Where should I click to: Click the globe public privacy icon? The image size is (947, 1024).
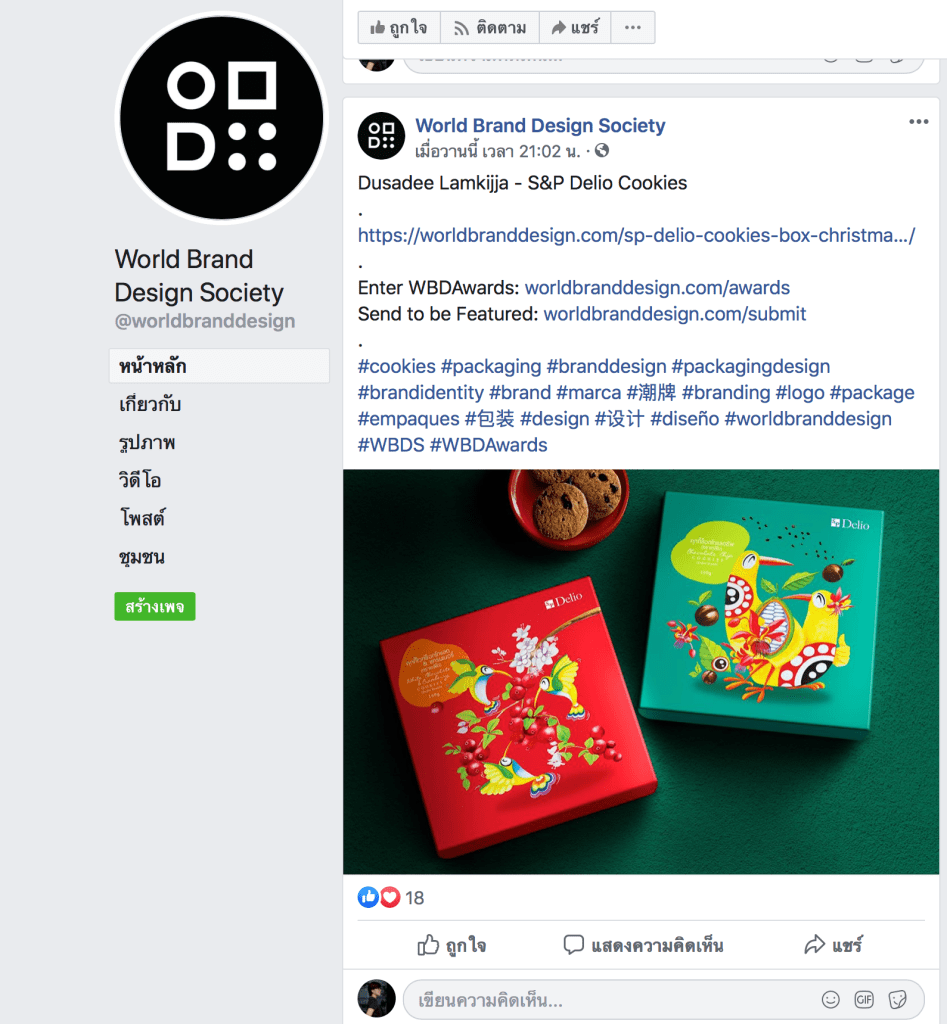602,151
